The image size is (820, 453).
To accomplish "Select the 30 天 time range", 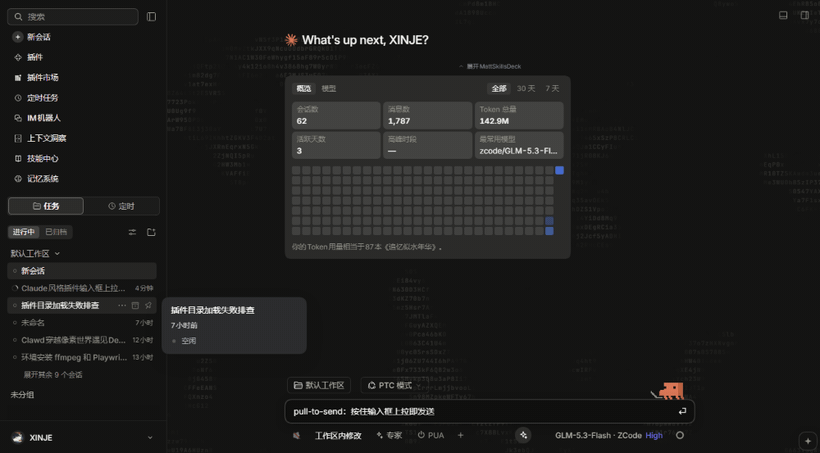I will tap(526, 88).
